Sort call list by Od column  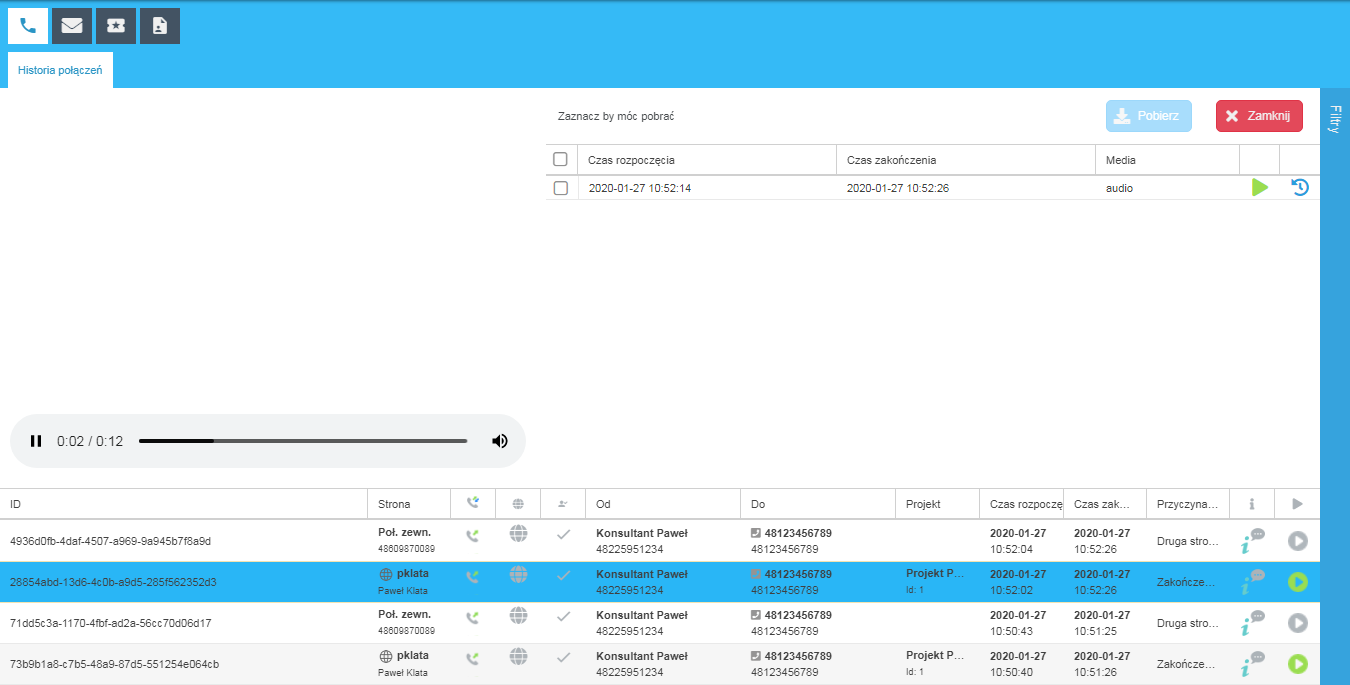click(x=663, y=504)
